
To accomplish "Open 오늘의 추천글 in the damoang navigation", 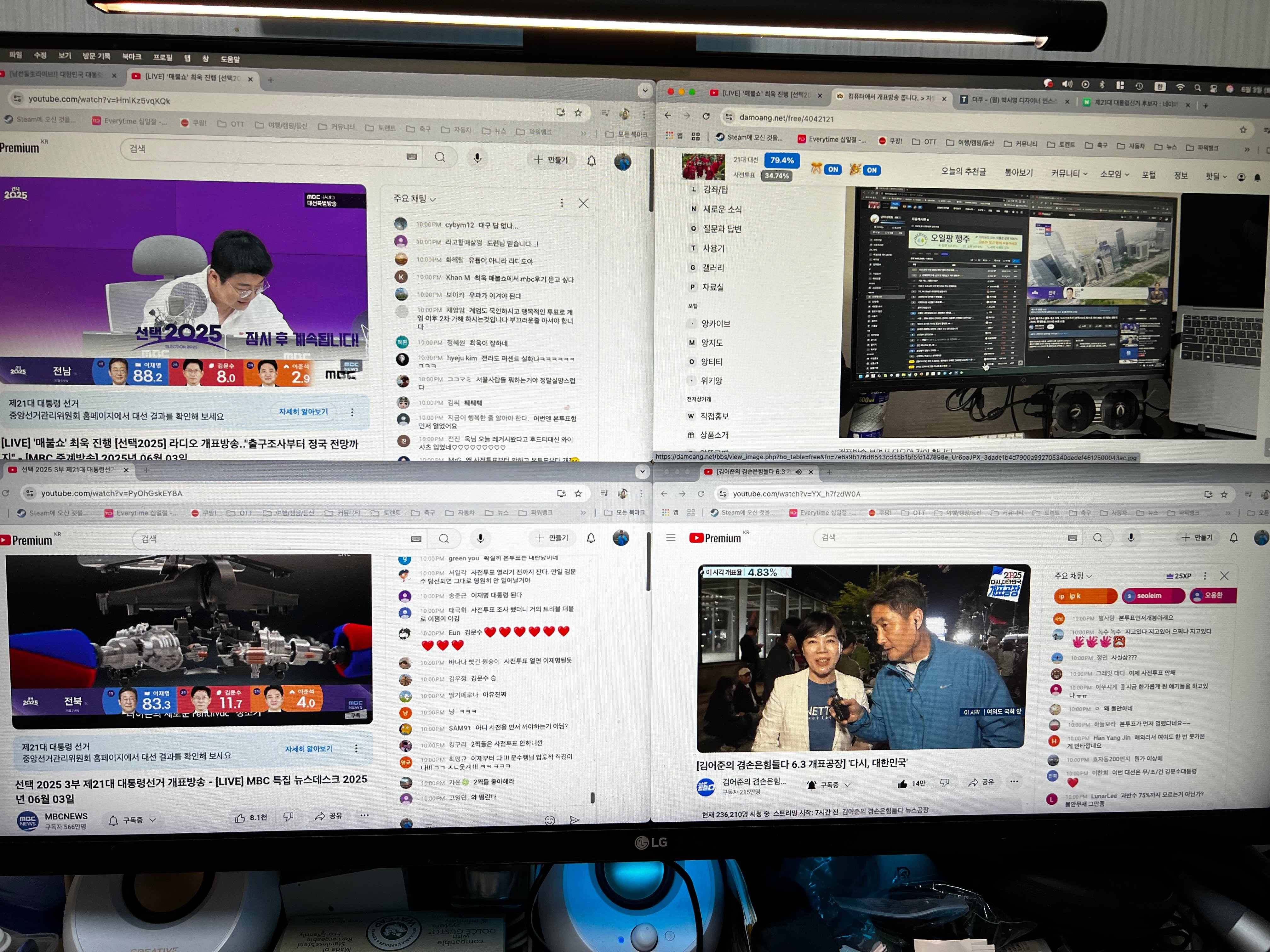I will (964, 171).
